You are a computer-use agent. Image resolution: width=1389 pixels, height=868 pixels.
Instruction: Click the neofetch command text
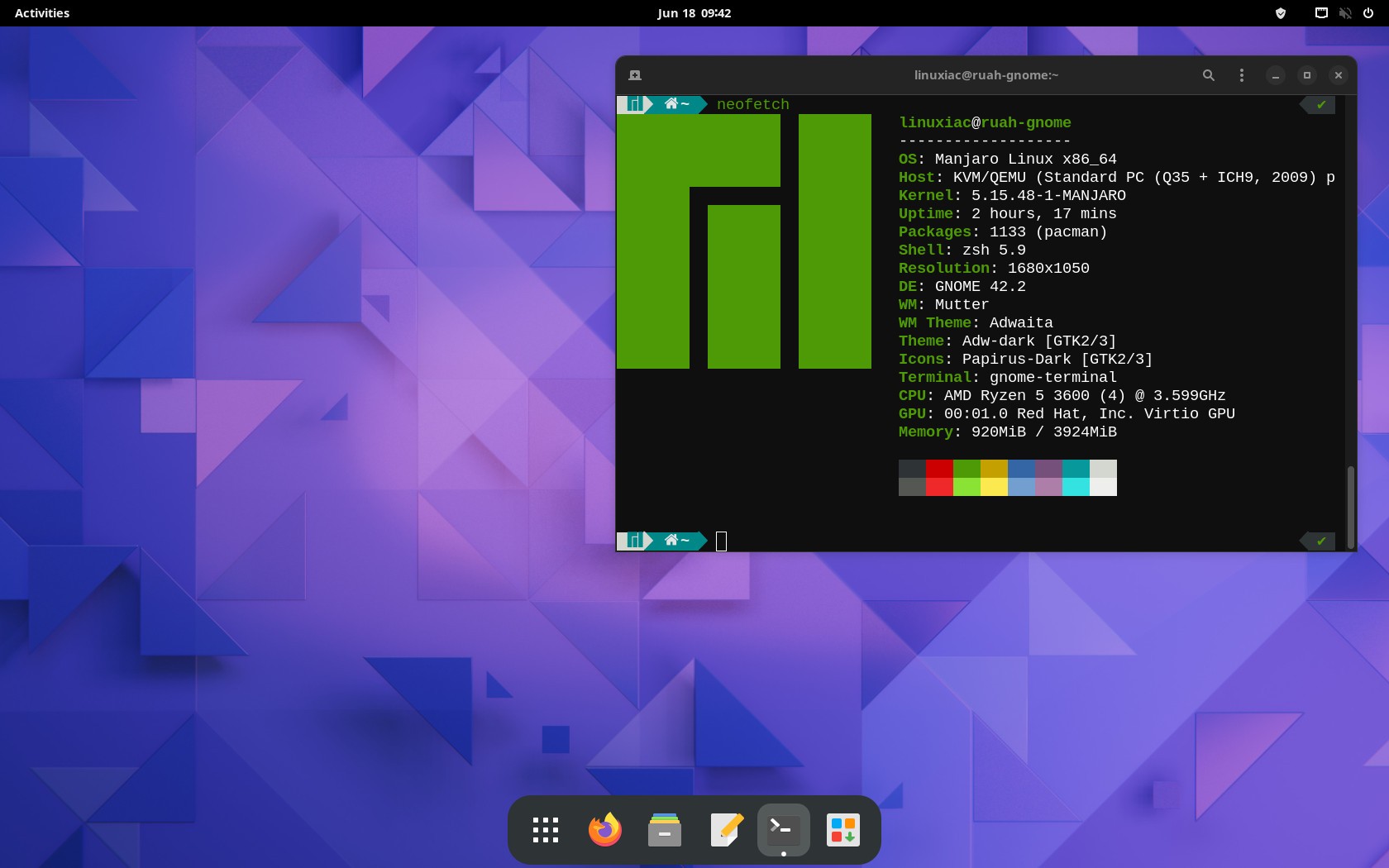(x=752, y=104)
